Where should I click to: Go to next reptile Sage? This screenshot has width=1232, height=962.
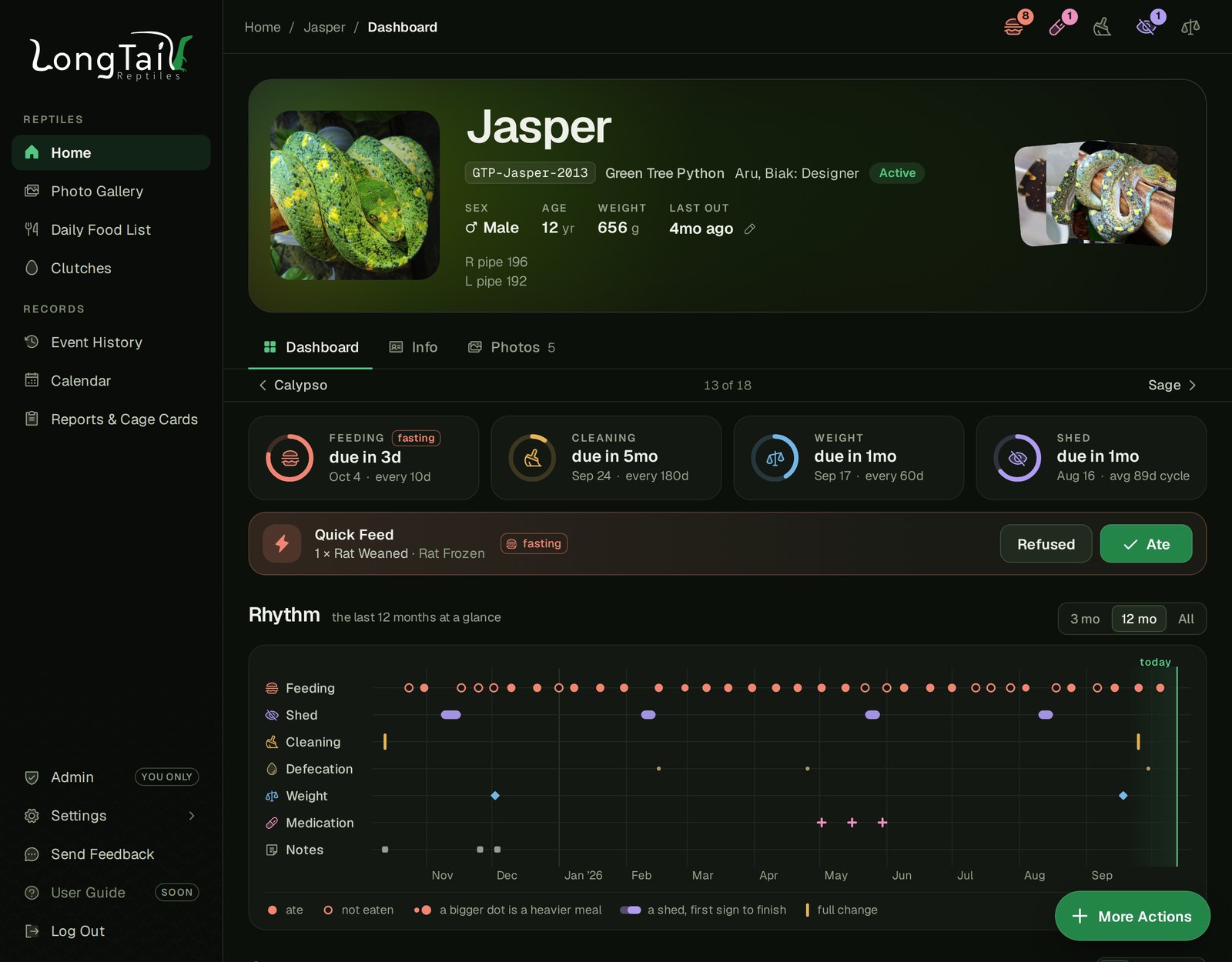pos(1172,385)
